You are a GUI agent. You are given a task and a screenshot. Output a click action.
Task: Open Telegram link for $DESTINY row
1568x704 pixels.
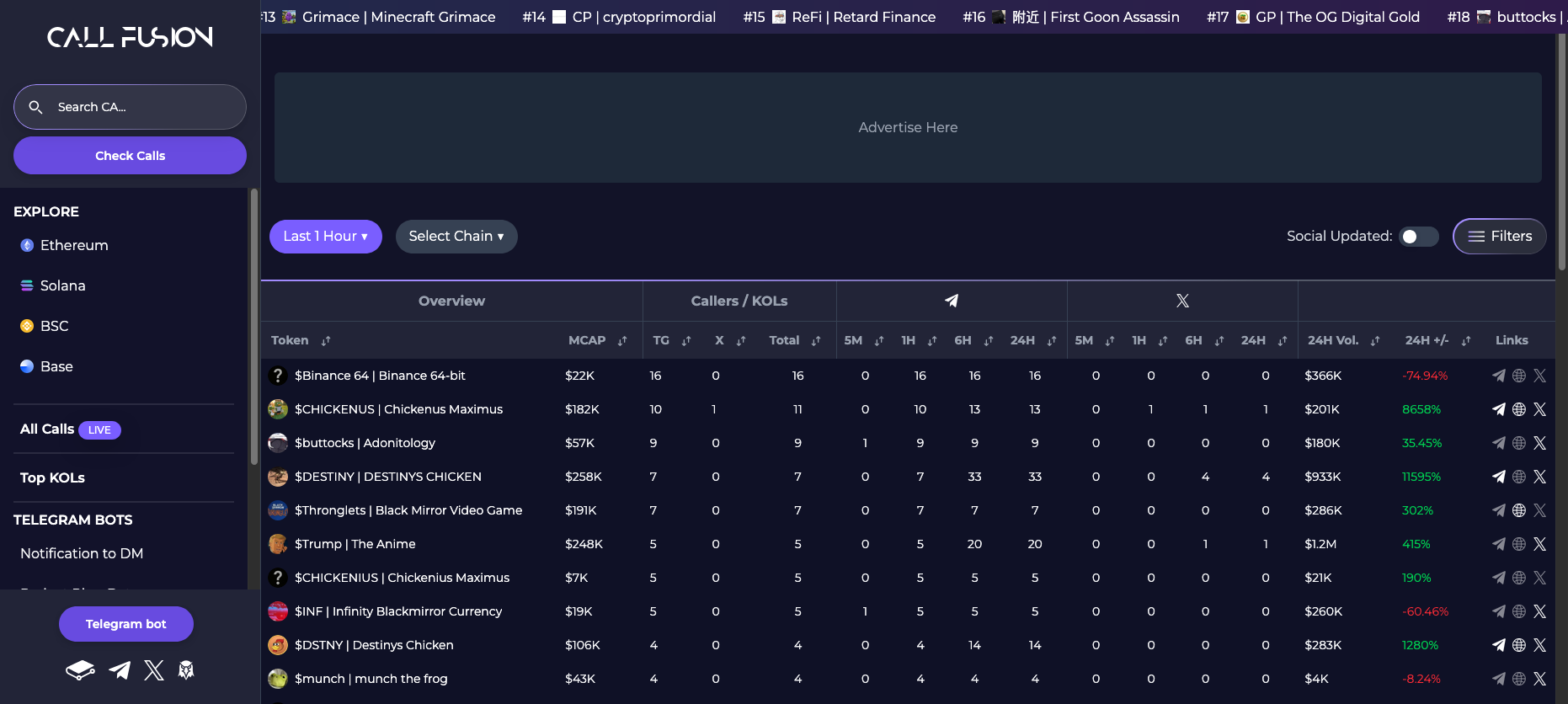click(1498, 477)
